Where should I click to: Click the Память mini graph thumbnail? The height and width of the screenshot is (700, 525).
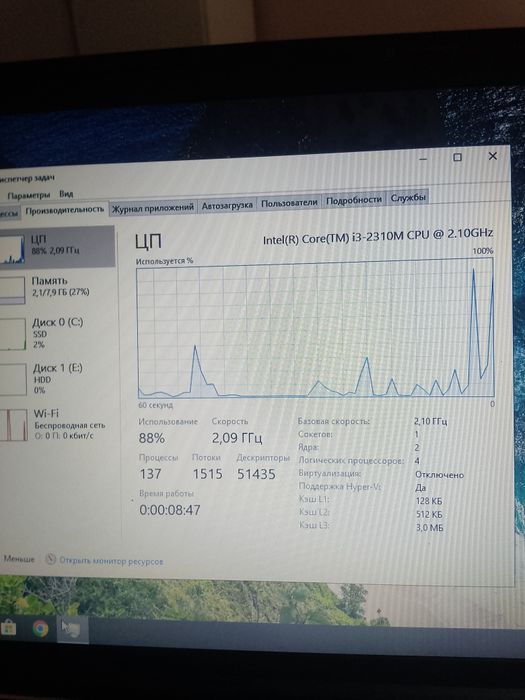tap(12, 290)
